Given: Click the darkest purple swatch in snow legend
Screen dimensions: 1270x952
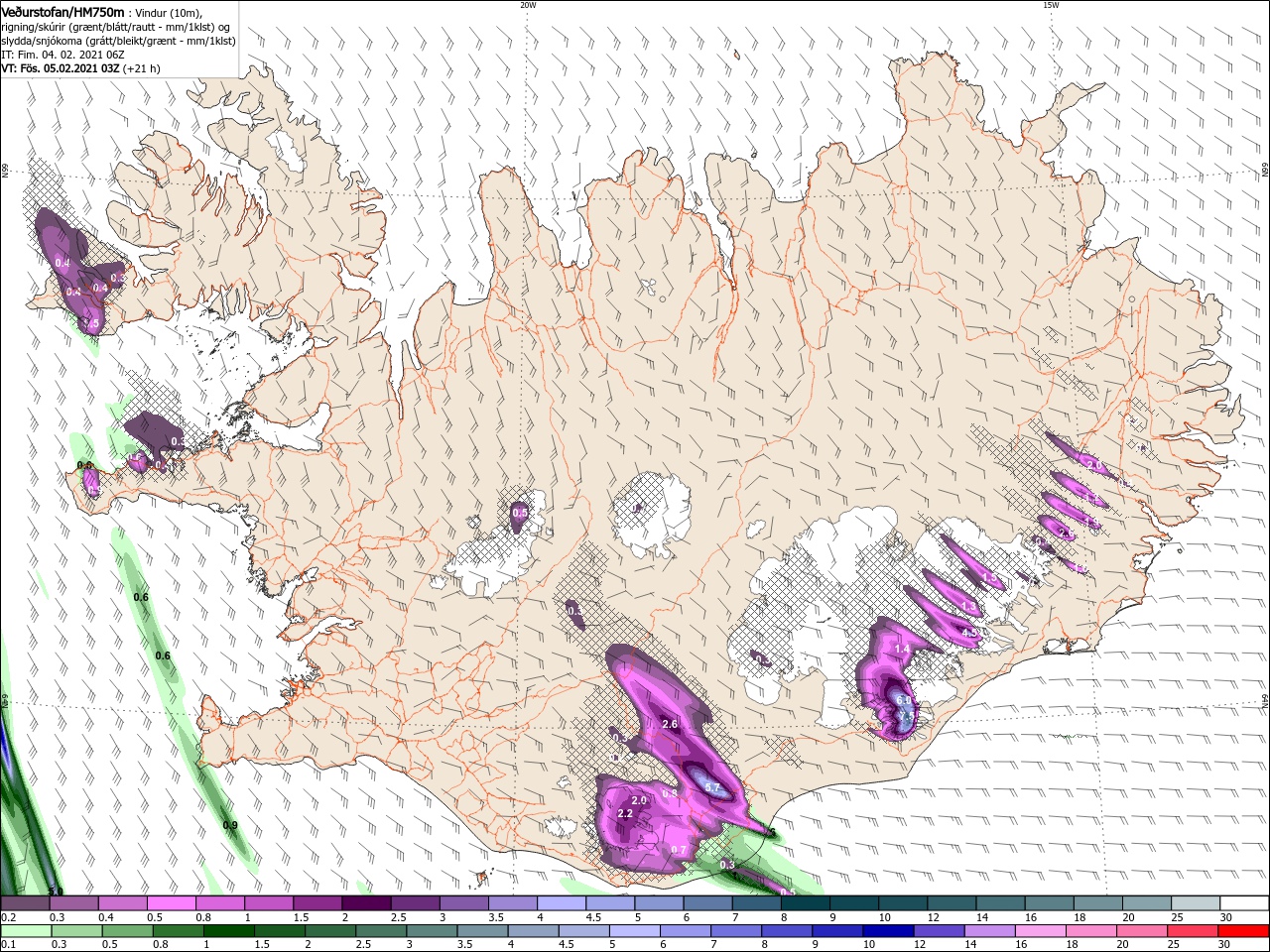Looking at the screenshot, I should pyautogui.click(x=365, y=903).
